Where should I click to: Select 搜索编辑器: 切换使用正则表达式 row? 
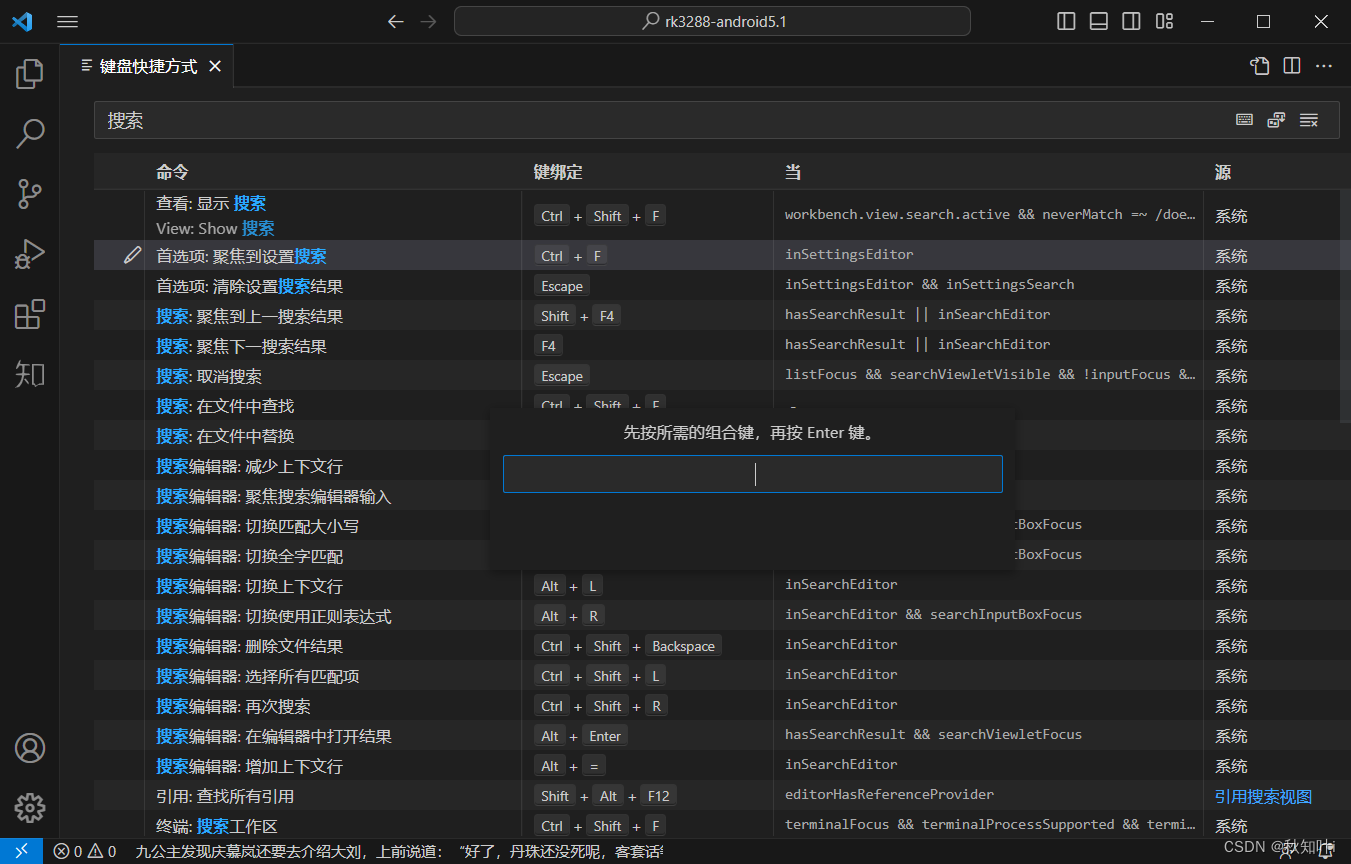tap(716, 615)
